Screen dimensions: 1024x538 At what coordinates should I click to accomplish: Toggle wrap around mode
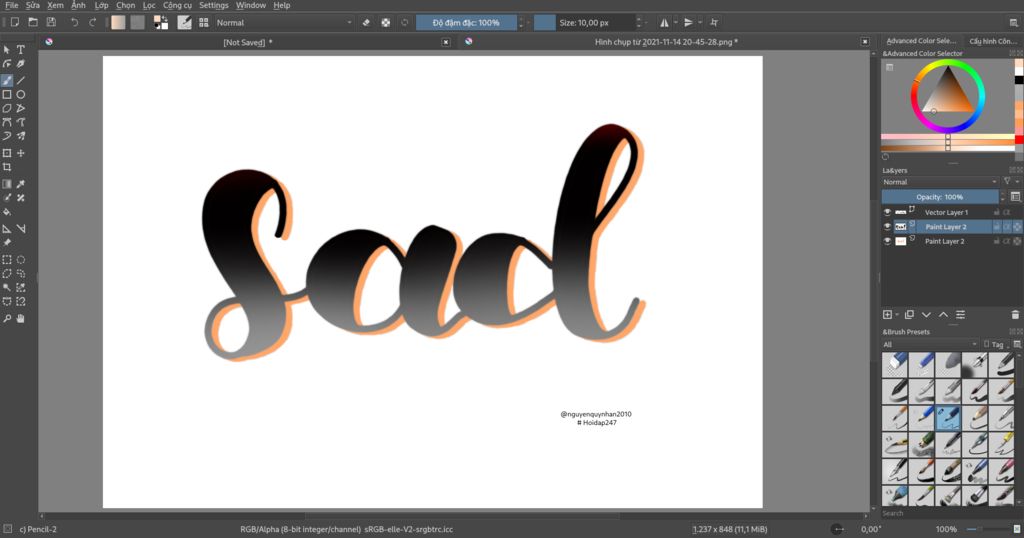[714, 22]
